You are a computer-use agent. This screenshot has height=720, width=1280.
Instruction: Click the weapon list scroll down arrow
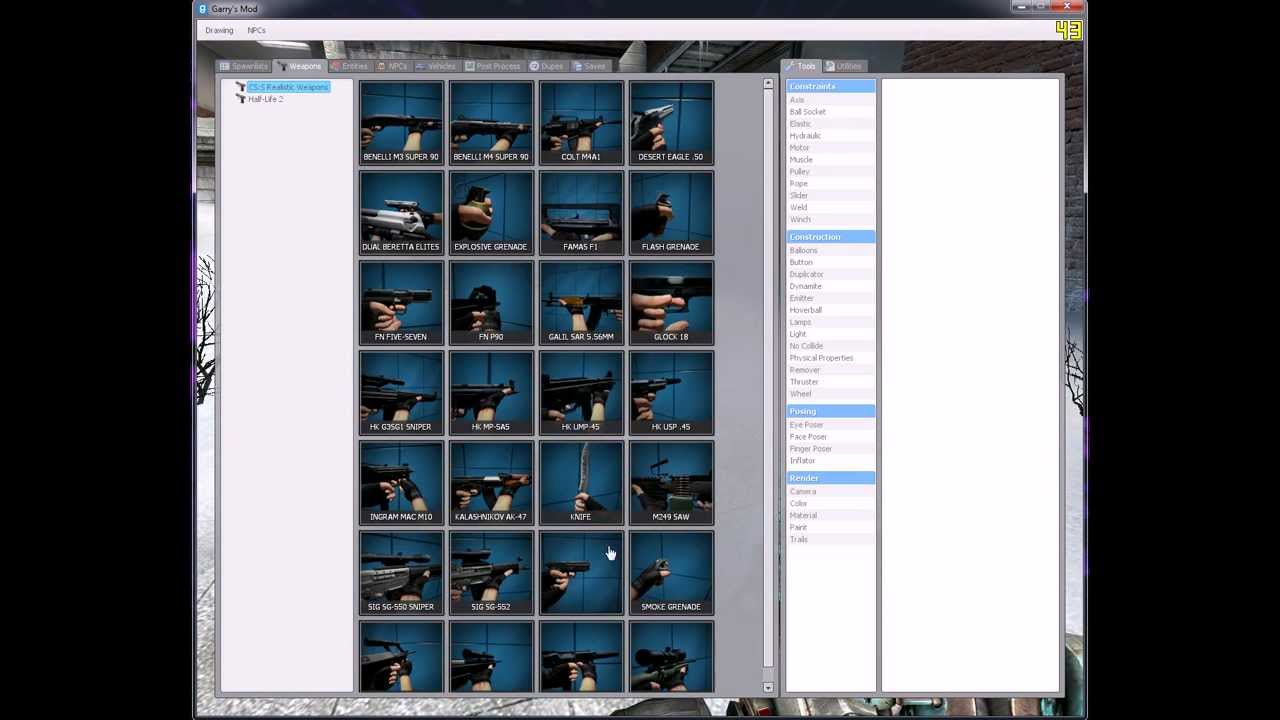tap(768, 687)
